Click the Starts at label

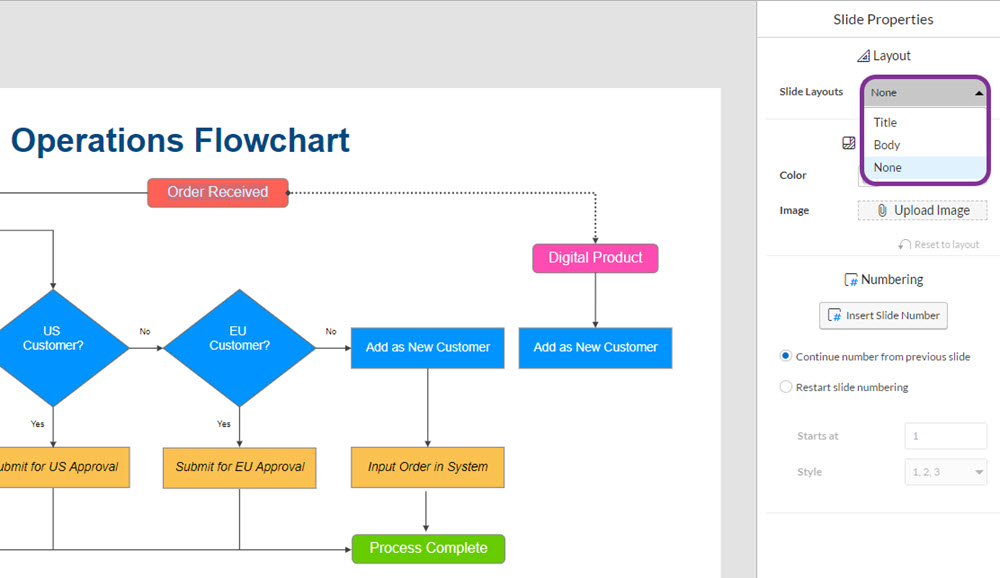coord(818,436)
